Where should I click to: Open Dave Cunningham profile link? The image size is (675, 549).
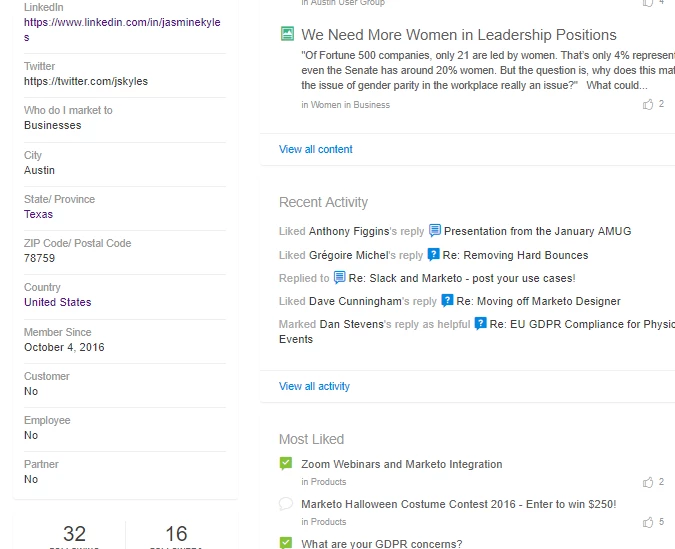click(355, 301)
